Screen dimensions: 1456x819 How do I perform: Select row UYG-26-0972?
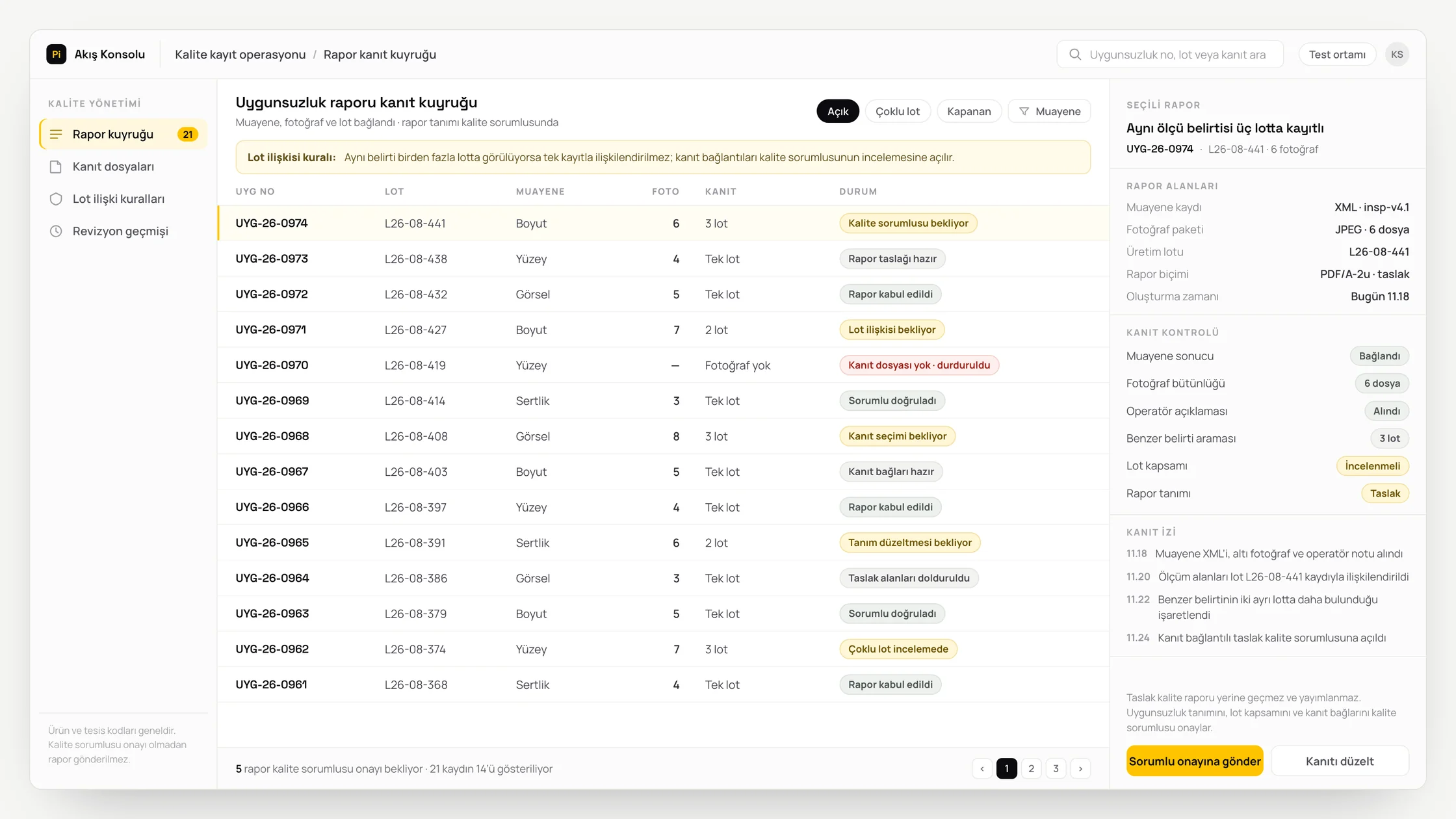point(663,294)
